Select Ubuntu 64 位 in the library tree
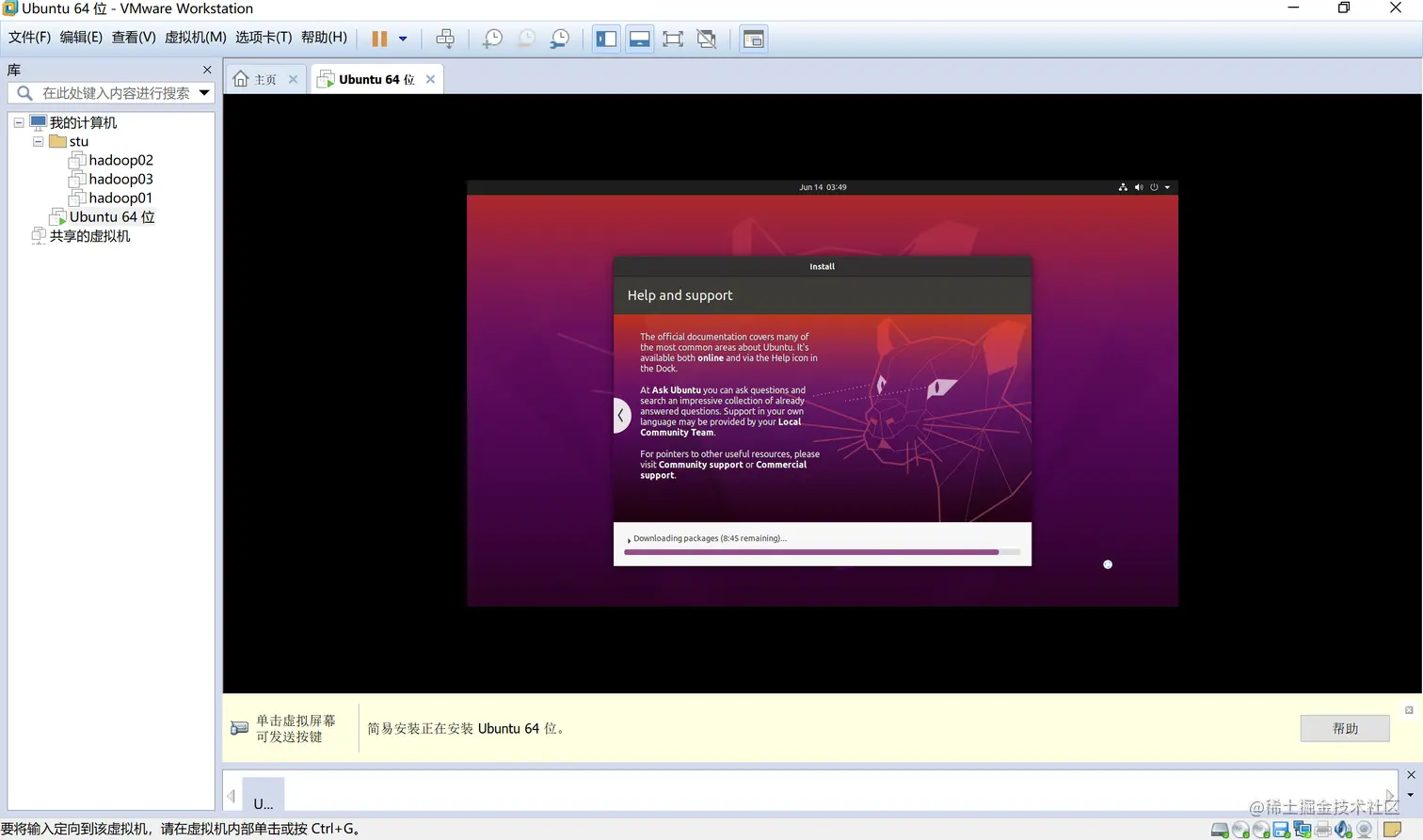Viewport: 1423px width, 840px height. [112, 216]
